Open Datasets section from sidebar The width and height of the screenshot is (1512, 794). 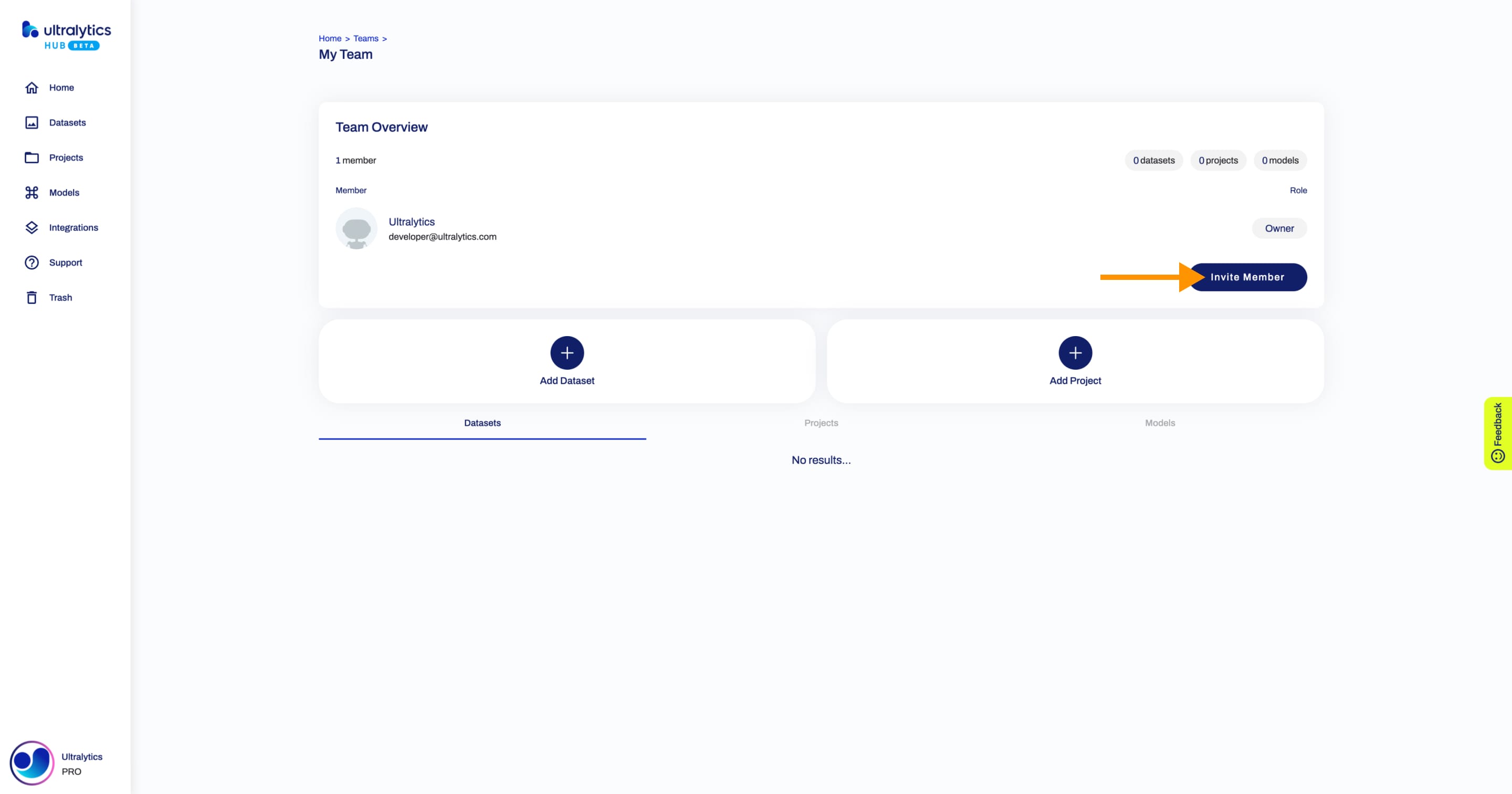coord(67,122)
